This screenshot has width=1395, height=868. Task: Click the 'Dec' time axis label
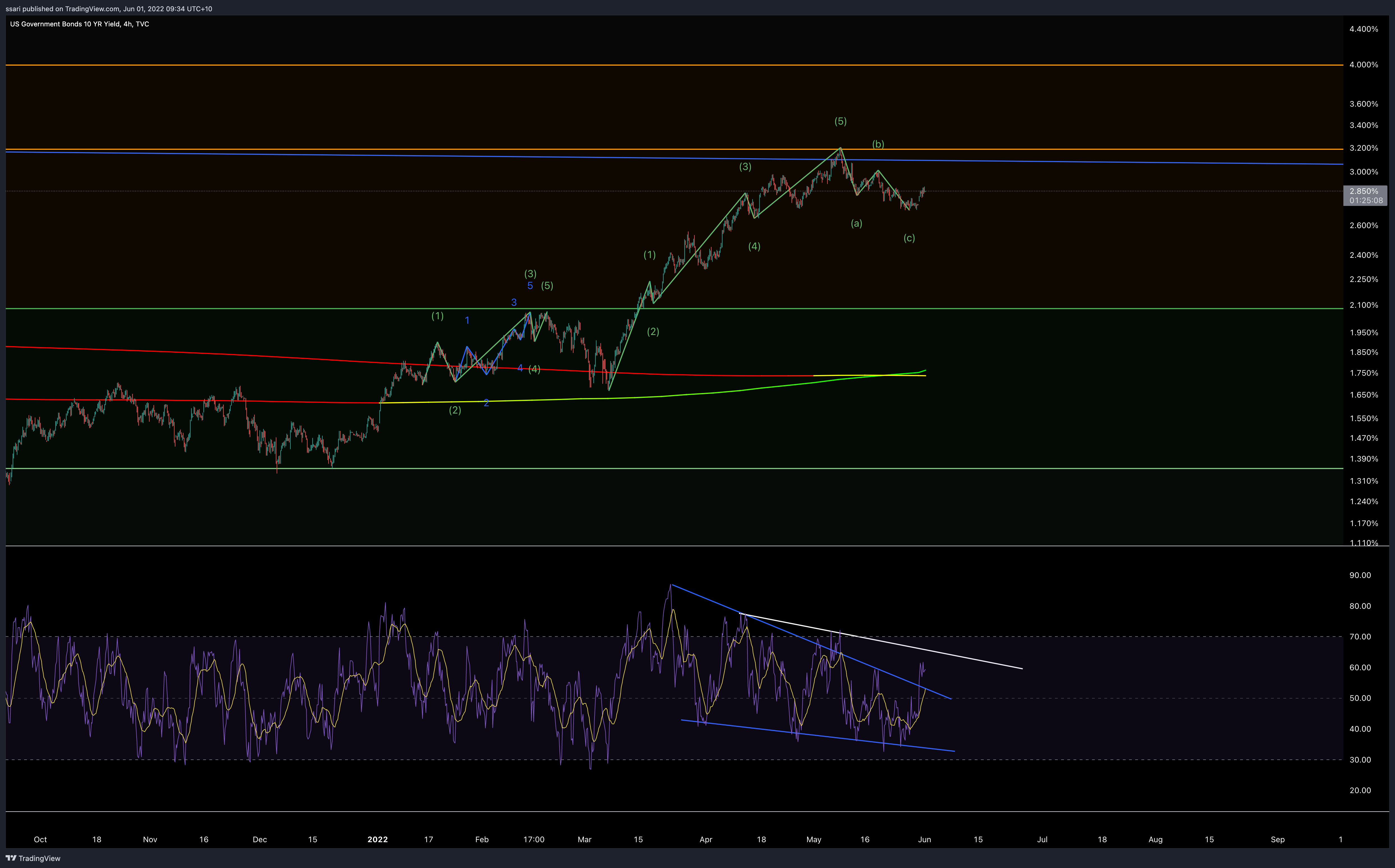pyautogui.click(x=260, y=839)
